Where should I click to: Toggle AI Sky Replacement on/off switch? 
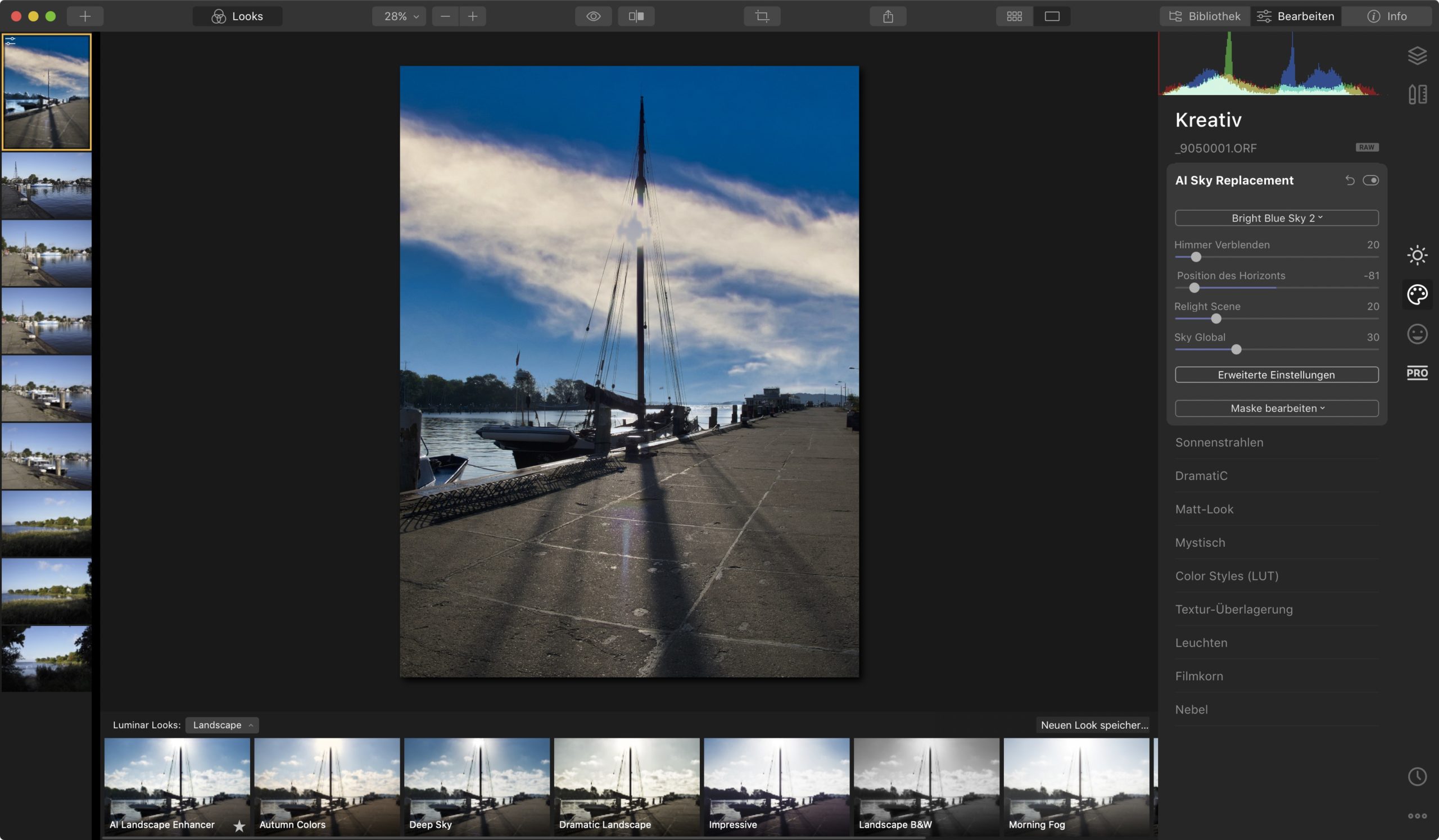click(1370, 180)
